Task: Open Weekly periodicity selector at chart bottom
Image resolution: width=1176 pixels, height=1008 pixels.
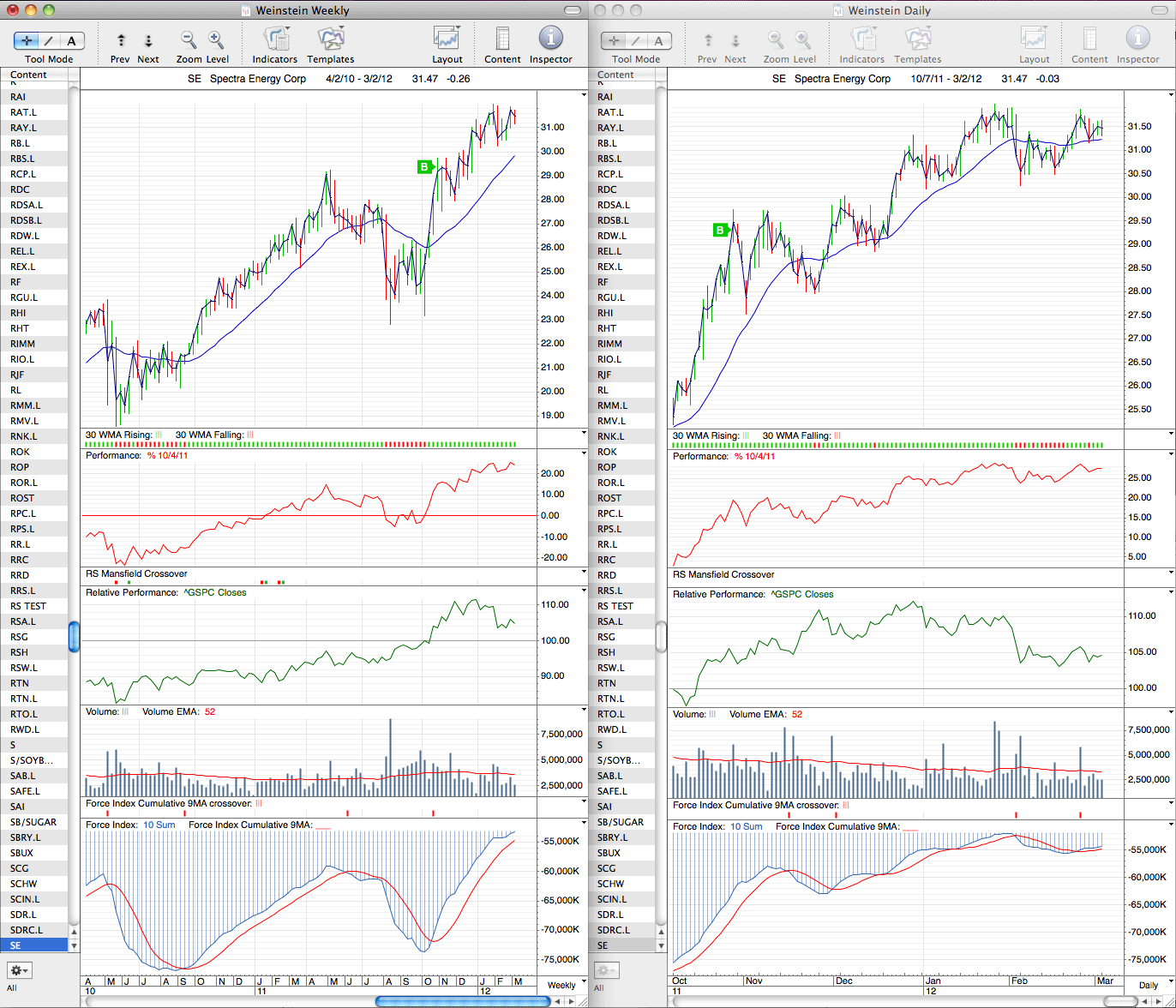Action: (x=561, y=985)
